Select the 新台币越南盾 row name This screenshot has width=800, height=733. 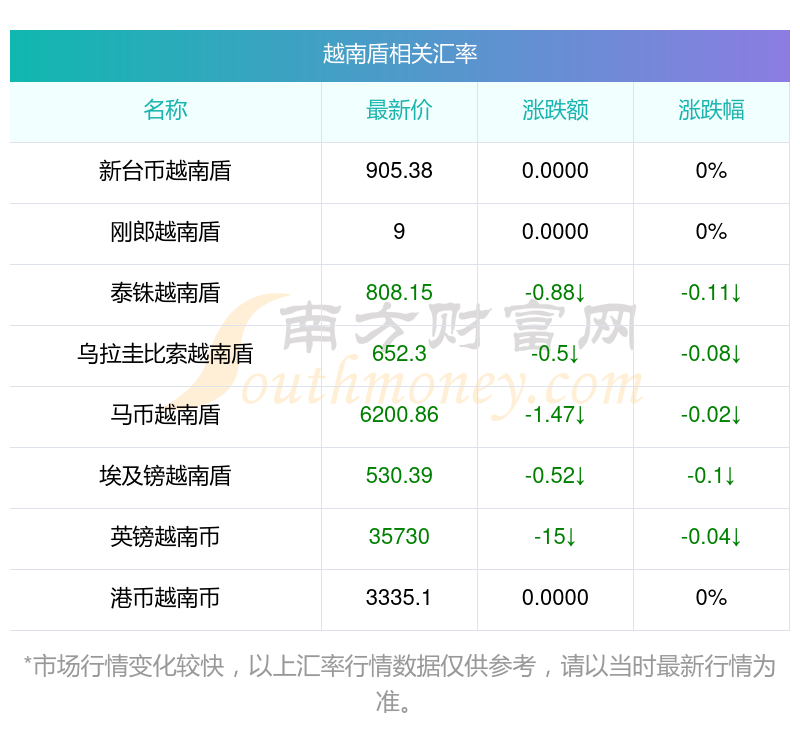[165, 171]
